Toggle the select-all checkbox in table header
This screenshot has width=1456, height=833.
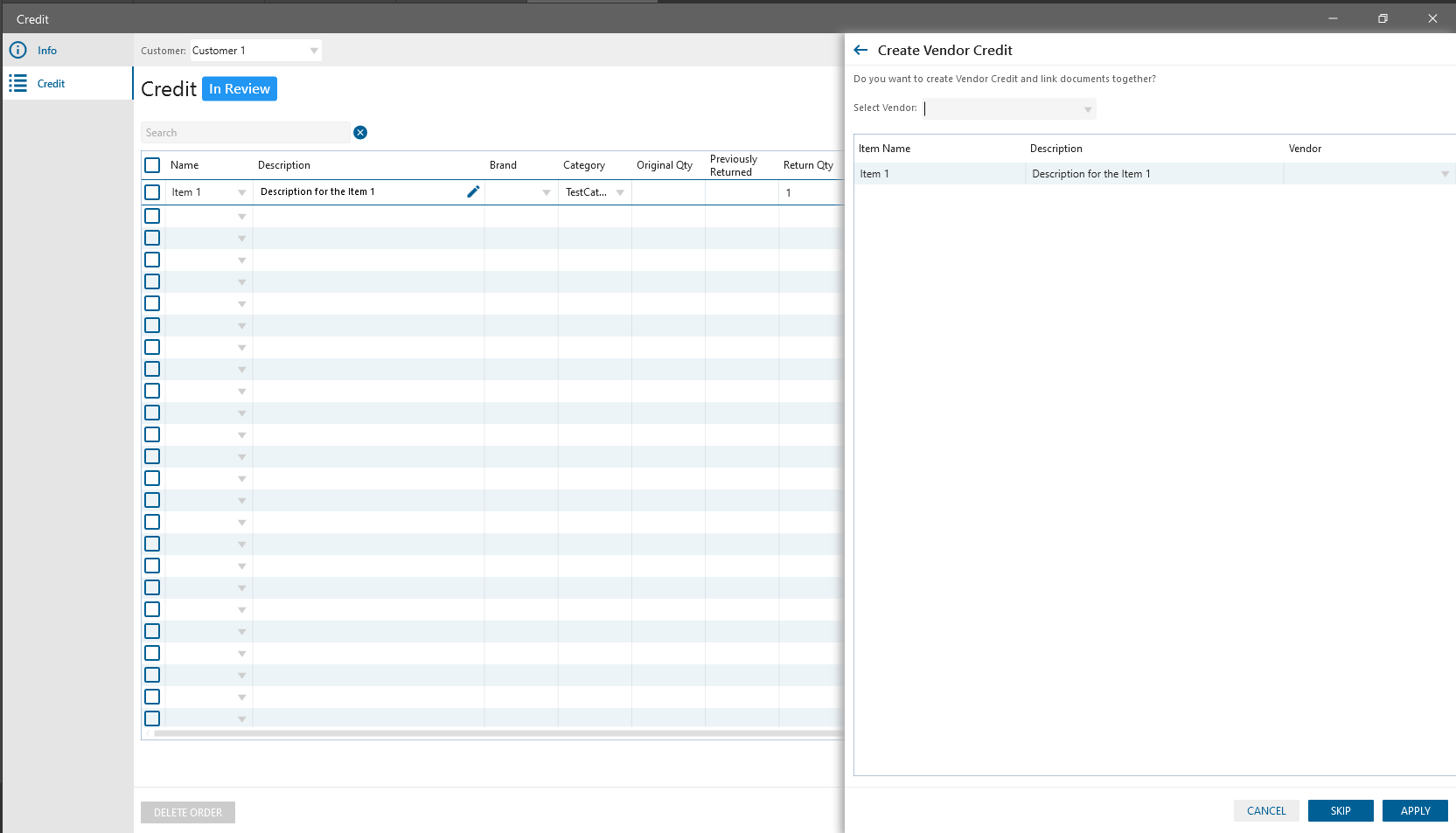point(152,165)
